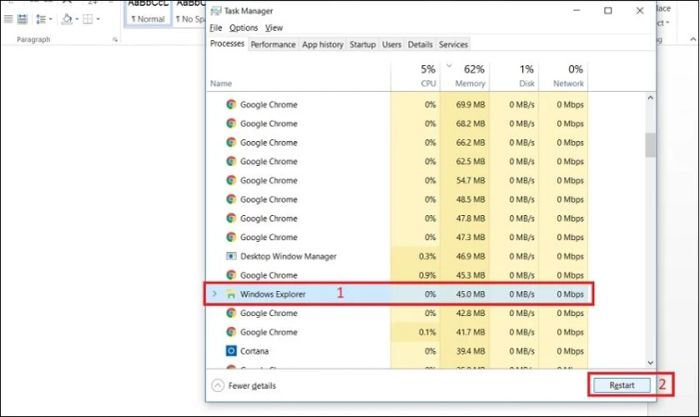
Task: Switch to the Details tab
Action: [x=420, y=45]
